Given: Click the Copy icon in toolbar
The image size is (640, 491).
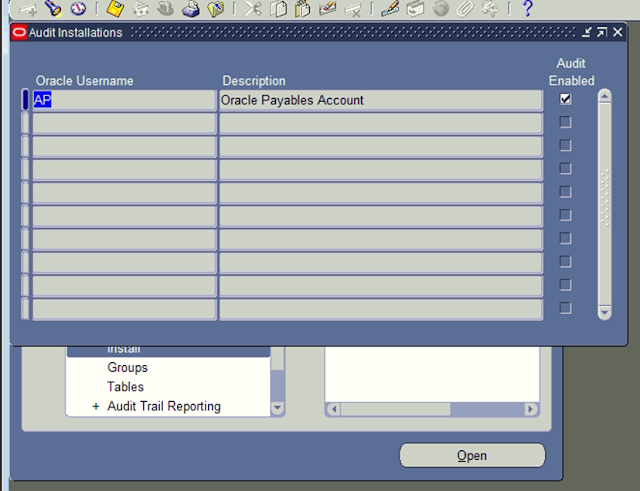Looking at the screenshot, I should point(279,9).
